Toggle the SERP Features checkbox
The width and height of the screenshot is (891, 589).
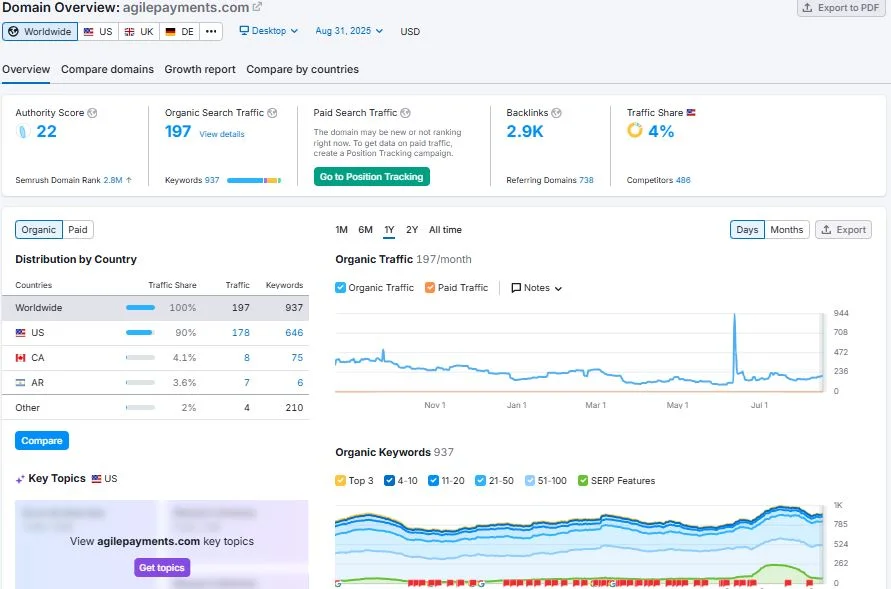tap(582, 481)
